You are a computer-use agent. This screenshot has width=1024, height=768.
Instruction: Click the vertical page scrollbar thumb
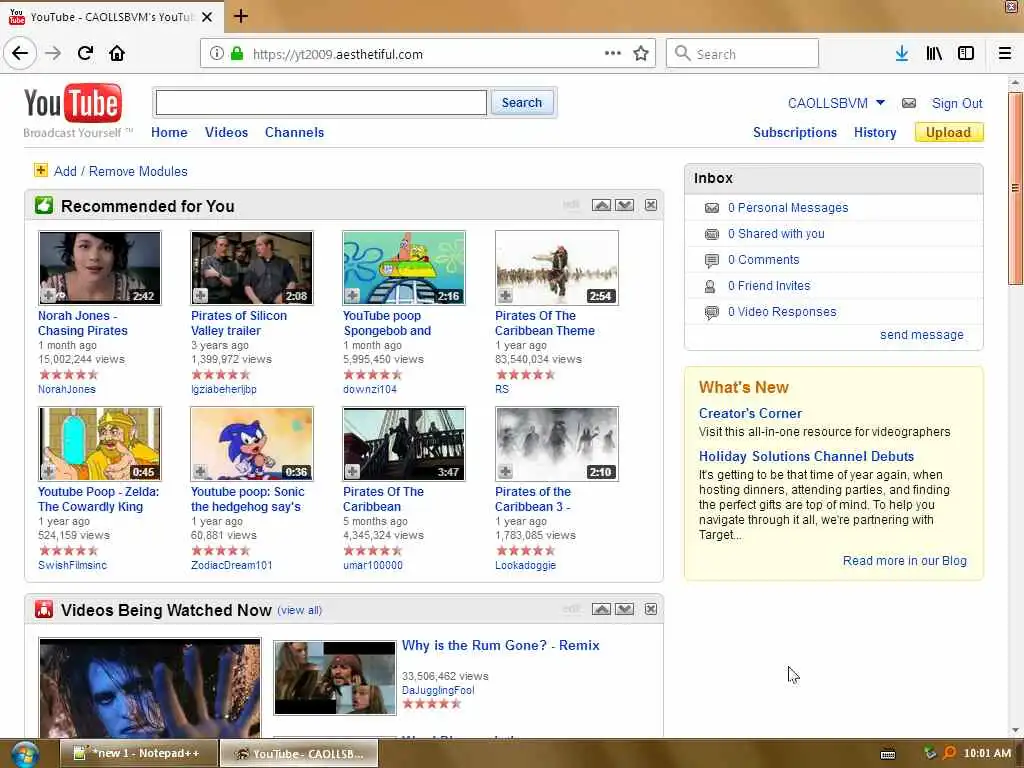1015,188
